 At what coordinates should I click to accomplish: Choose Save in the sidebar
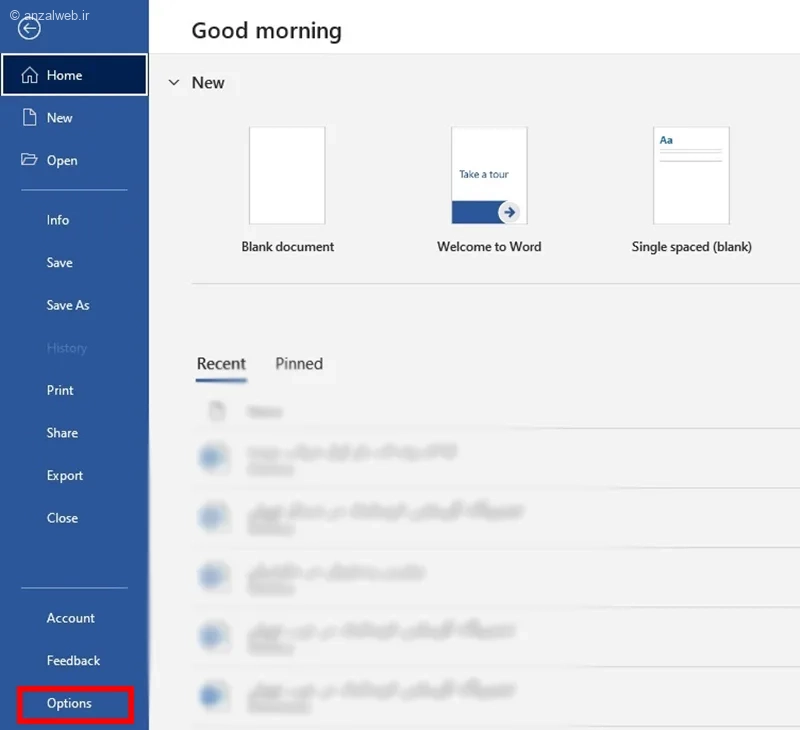(x=60, y=263)
